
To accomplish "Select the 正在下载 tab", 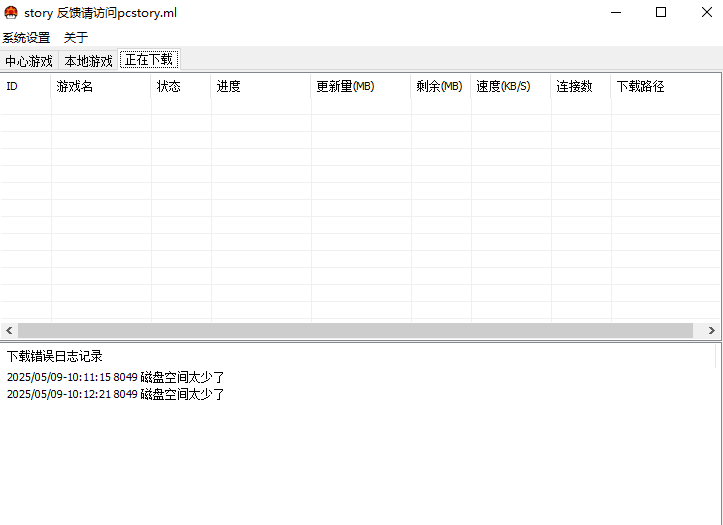I will 149,59.
